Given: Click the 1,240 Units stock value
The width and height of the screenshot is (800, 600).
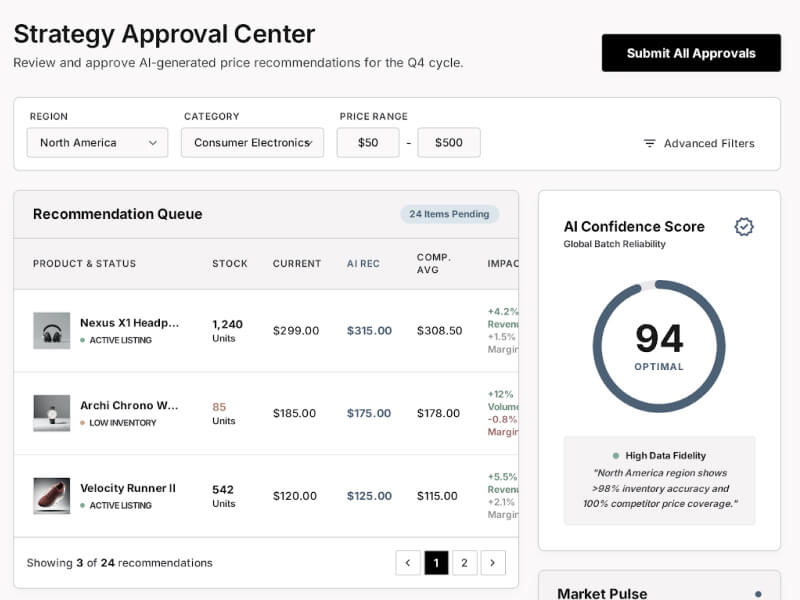Looking at the screenshot, I should click(228, 331).
